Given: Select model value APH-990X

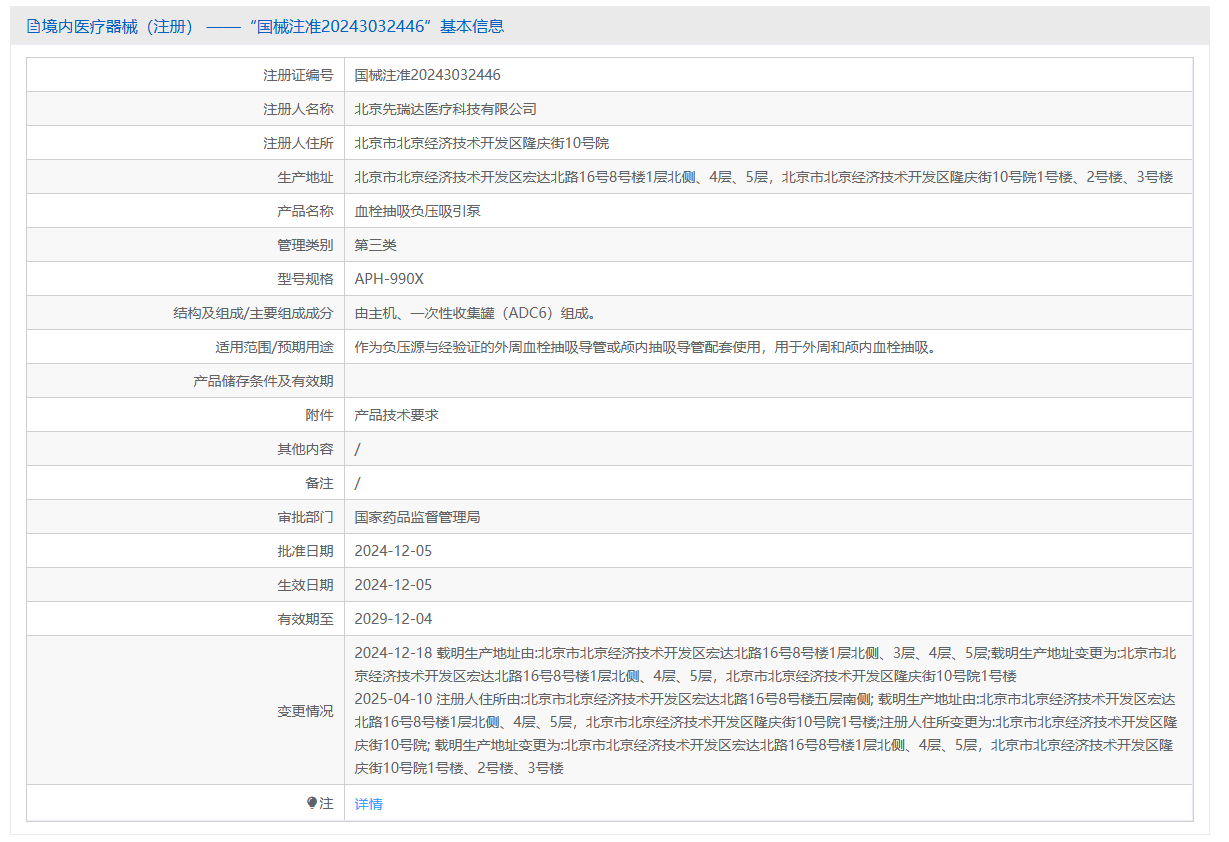Looking at the screenshot, I should (x=389, y=279).
